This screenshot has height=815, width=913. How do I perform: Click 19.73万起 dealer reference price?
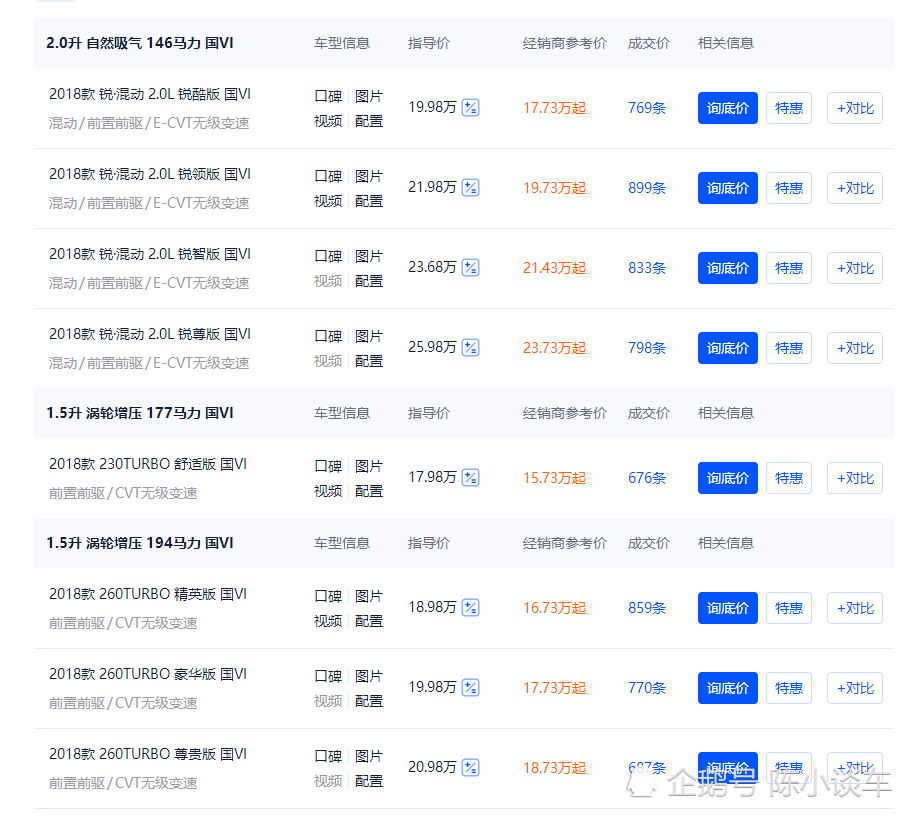554,188
